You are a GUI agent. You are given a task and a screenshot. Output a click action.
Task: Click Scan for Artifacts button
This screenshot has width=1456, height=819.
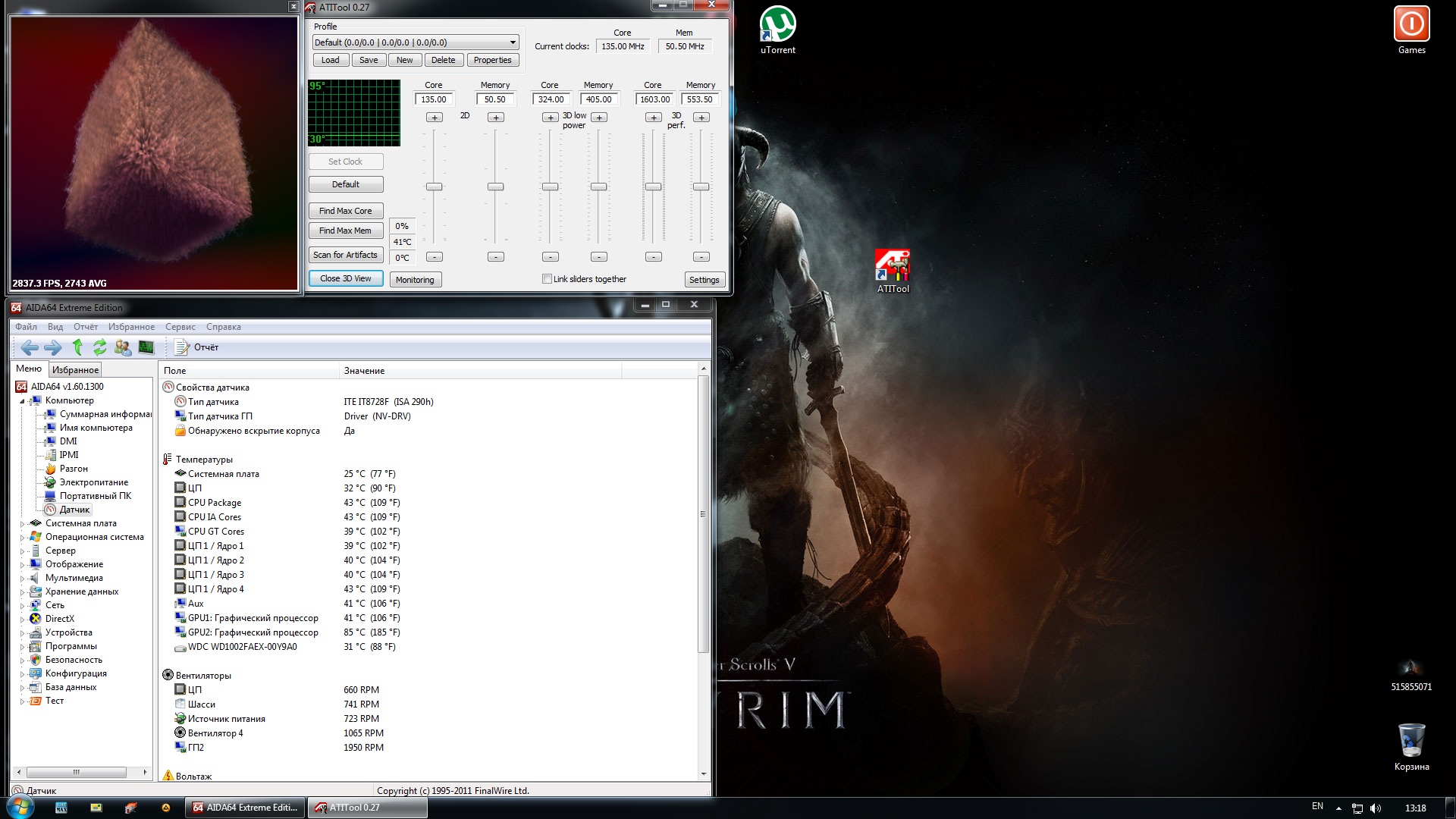coord(345,255)
